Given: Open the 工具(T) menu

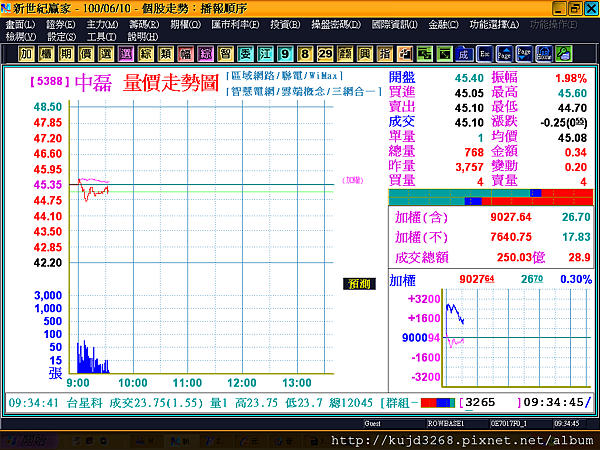Looking at the screenshot, I should pos(101,37).
